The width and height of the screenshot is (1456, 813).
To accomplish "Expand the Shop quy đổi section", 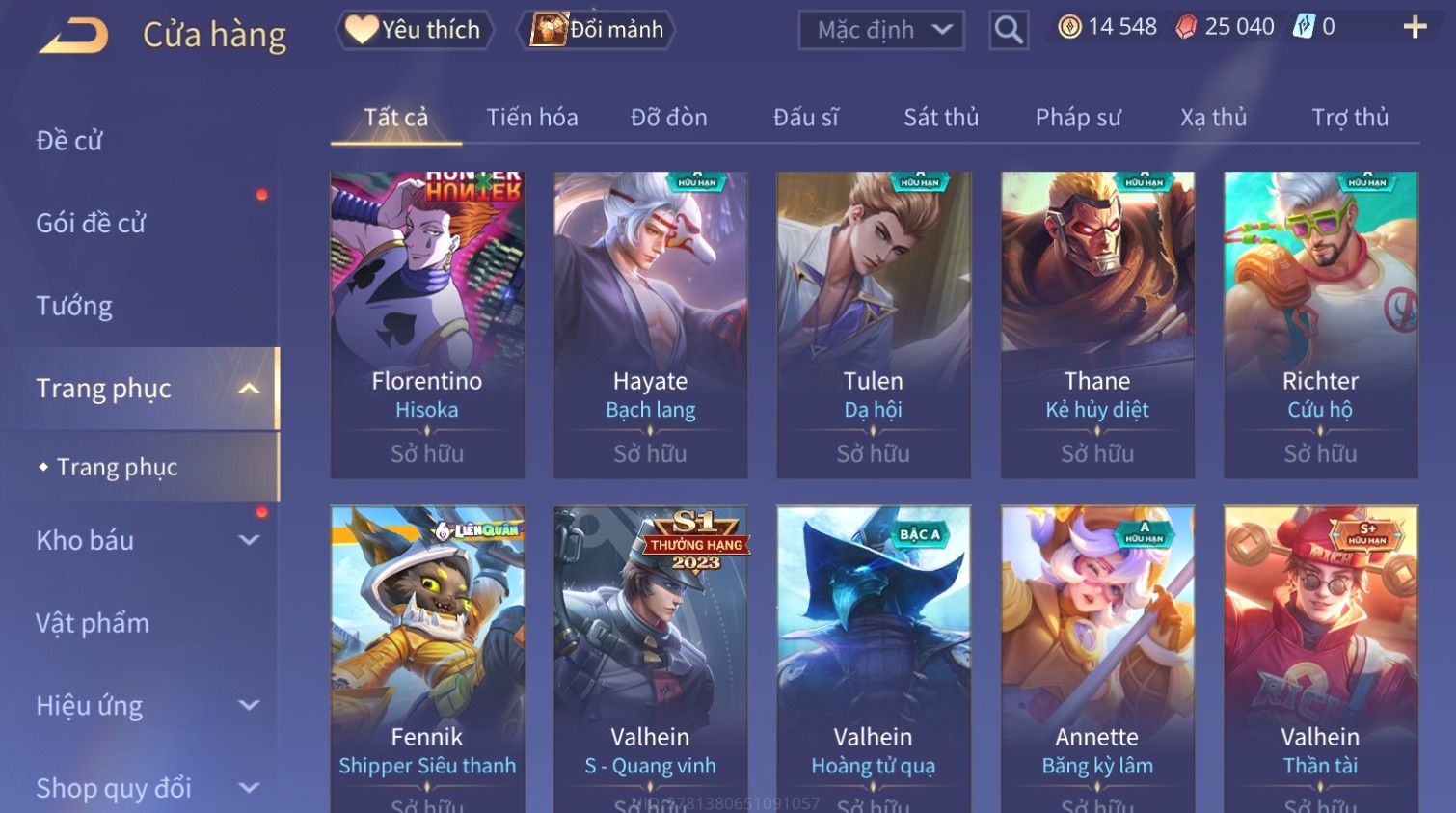I will [x=249, y=788].
